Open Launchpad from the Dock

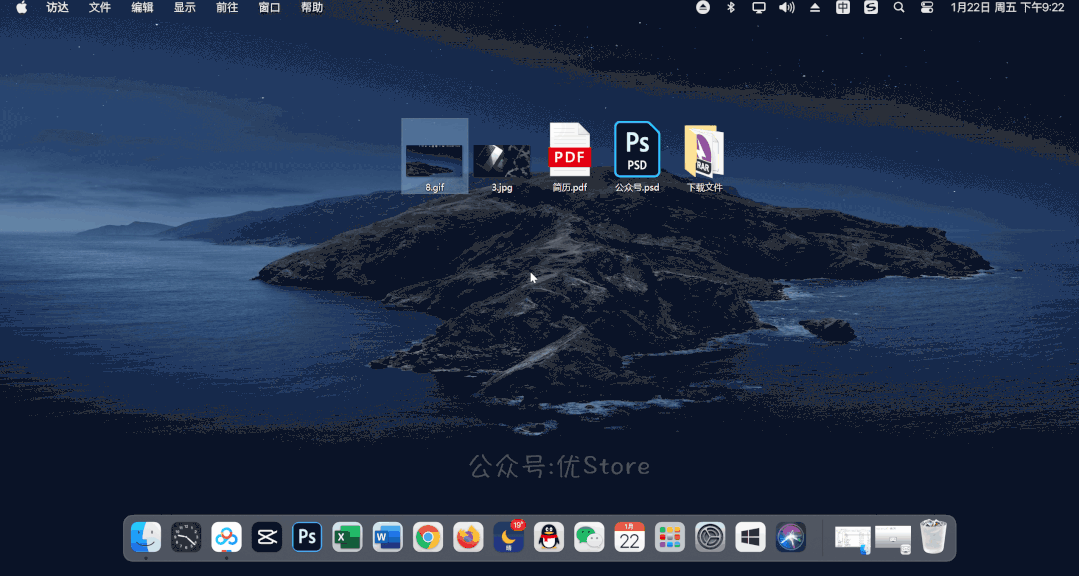click(x=670, y=537)
